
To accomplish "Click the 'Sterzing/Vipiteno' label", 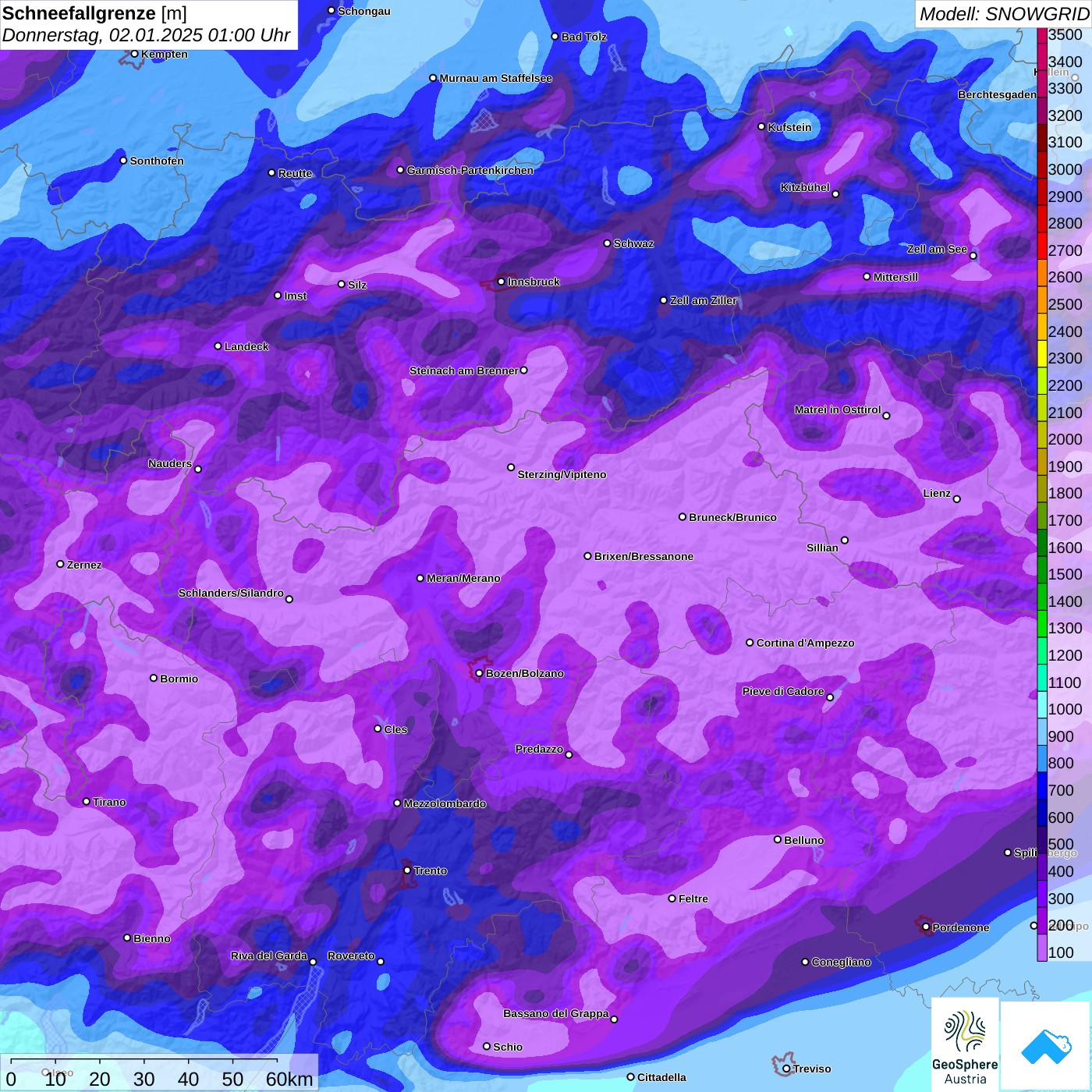I will point(562,474).
